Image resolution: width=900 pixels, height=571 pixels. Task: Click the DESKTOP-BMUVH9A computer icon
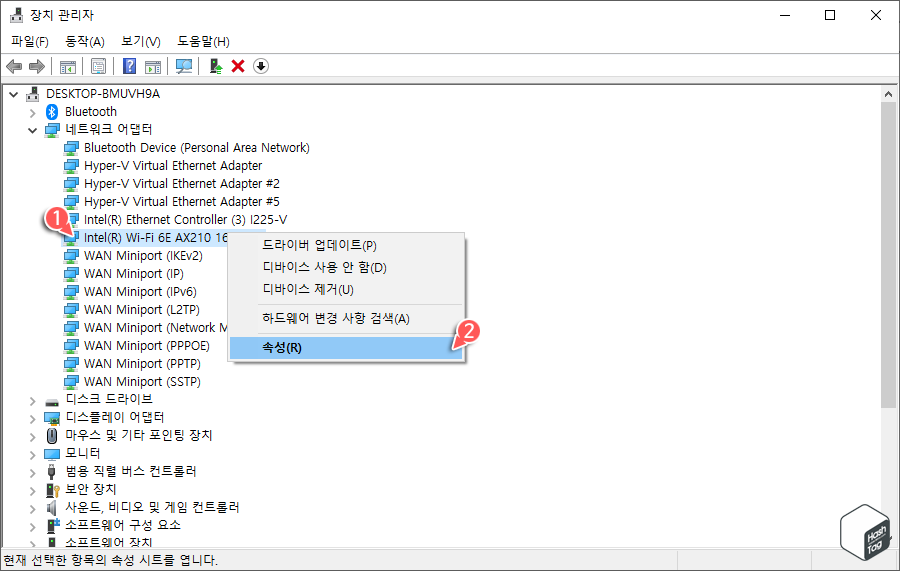(33, 94)
